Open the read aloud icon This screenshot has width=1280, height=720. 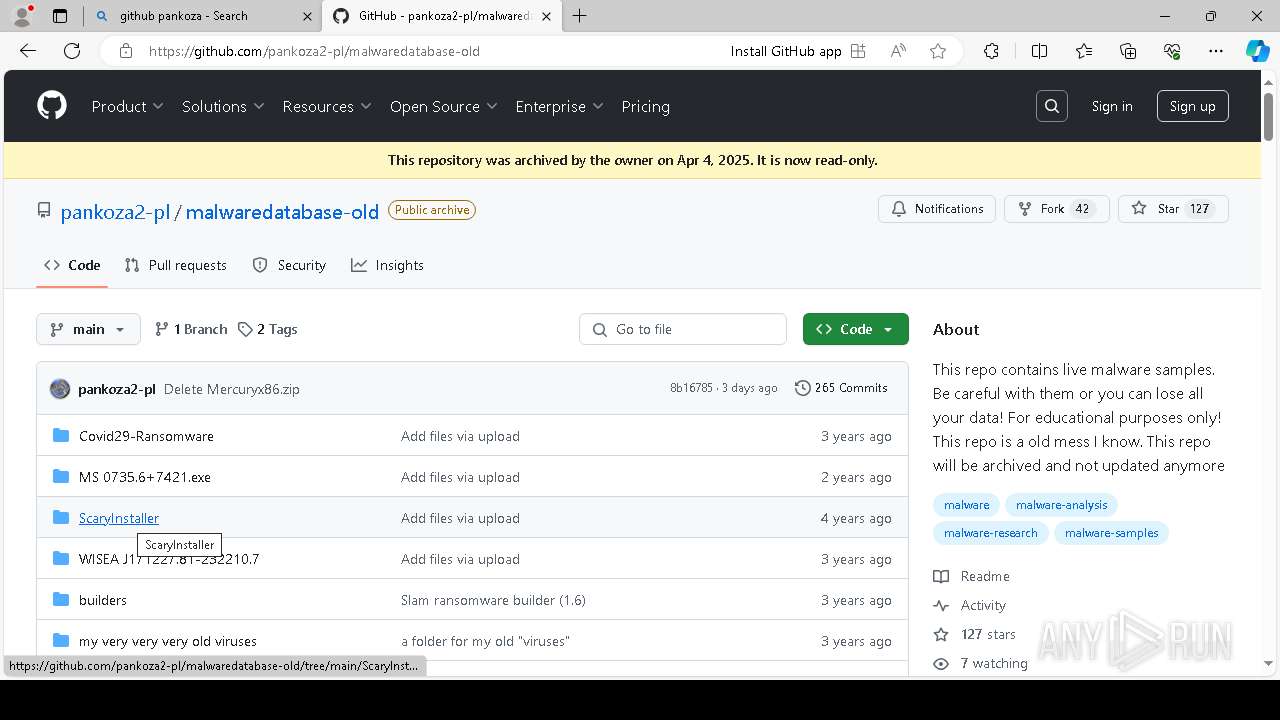[898, 51]
